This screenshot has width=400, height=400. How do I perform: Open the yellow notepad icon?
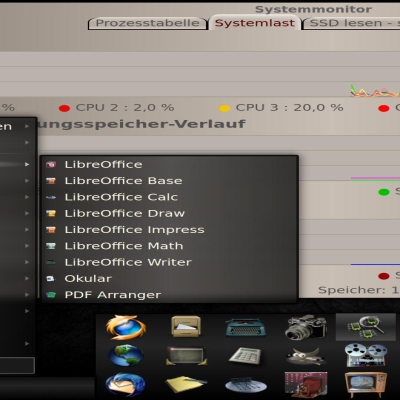186,385
